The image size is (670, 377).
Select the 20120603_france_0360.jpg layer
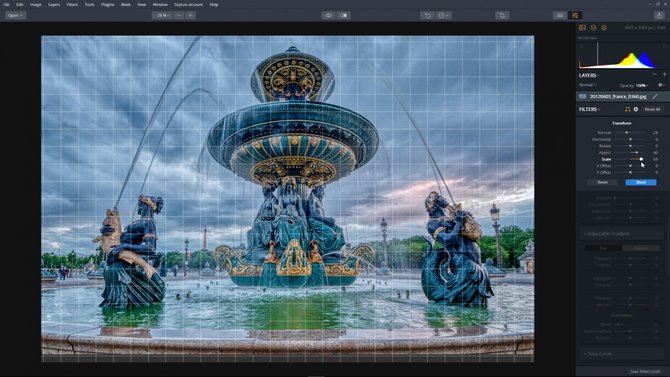[x=623, y=97]
